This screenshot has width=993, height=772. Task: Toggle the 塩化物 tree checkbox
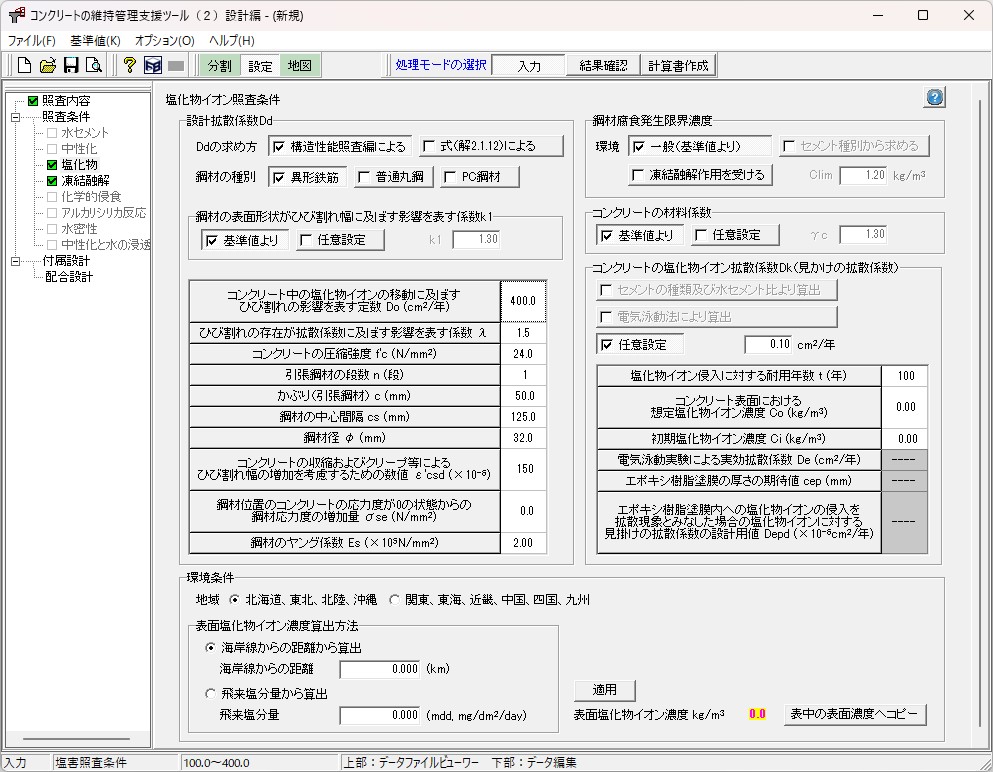[52, 165]
